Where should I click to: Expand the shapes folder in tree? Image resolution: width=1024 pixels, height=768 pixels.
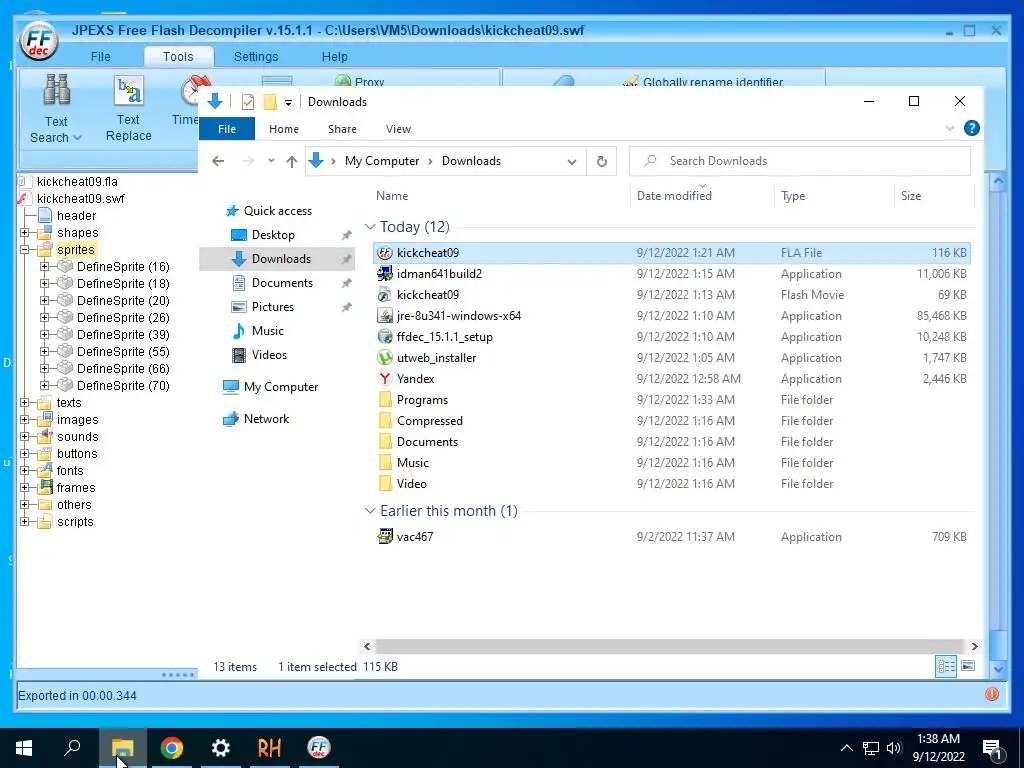pos(25,232)
